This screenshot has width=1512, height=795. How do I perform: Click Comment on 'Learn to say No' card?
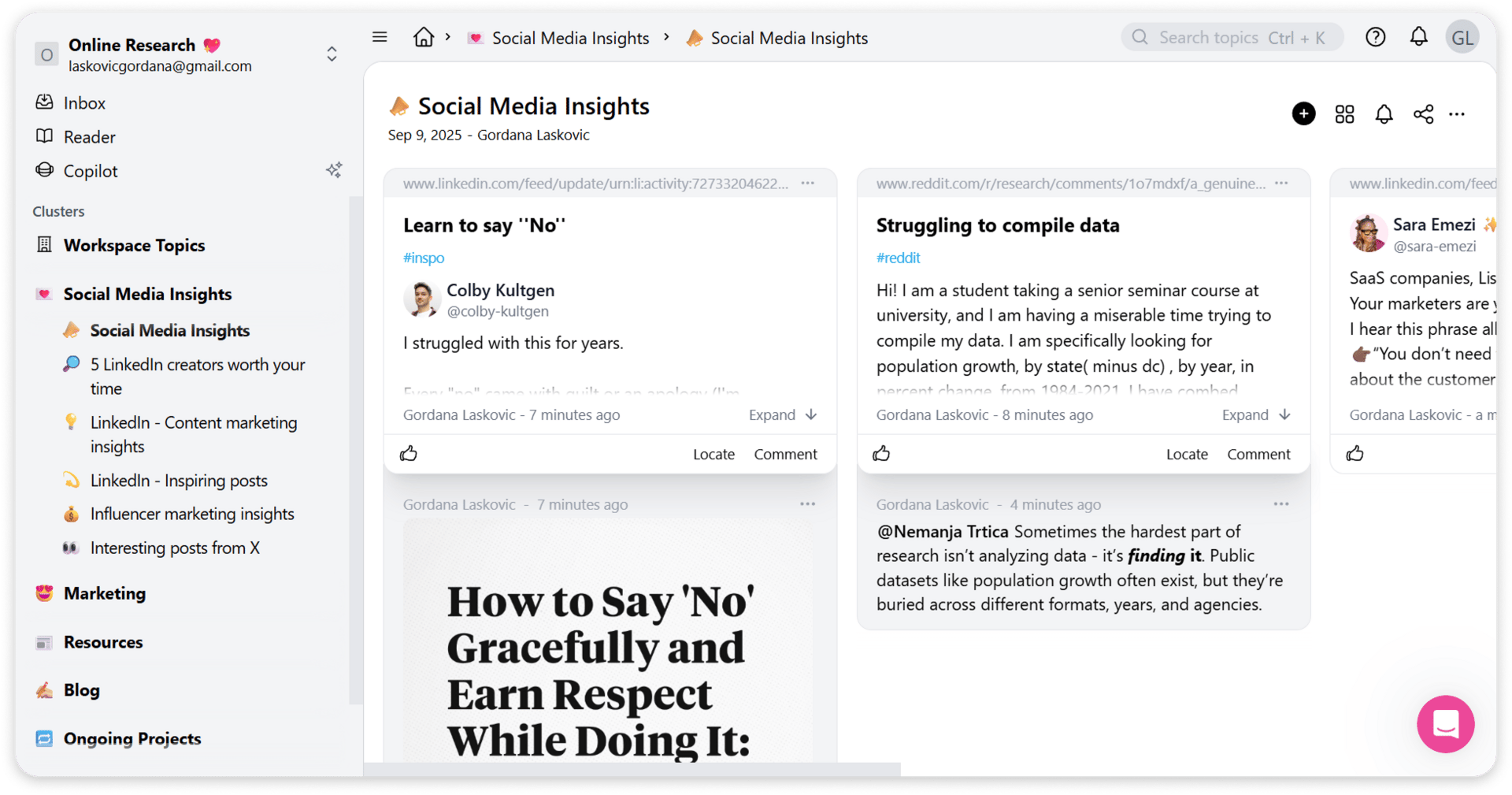[x=785, y=454]
